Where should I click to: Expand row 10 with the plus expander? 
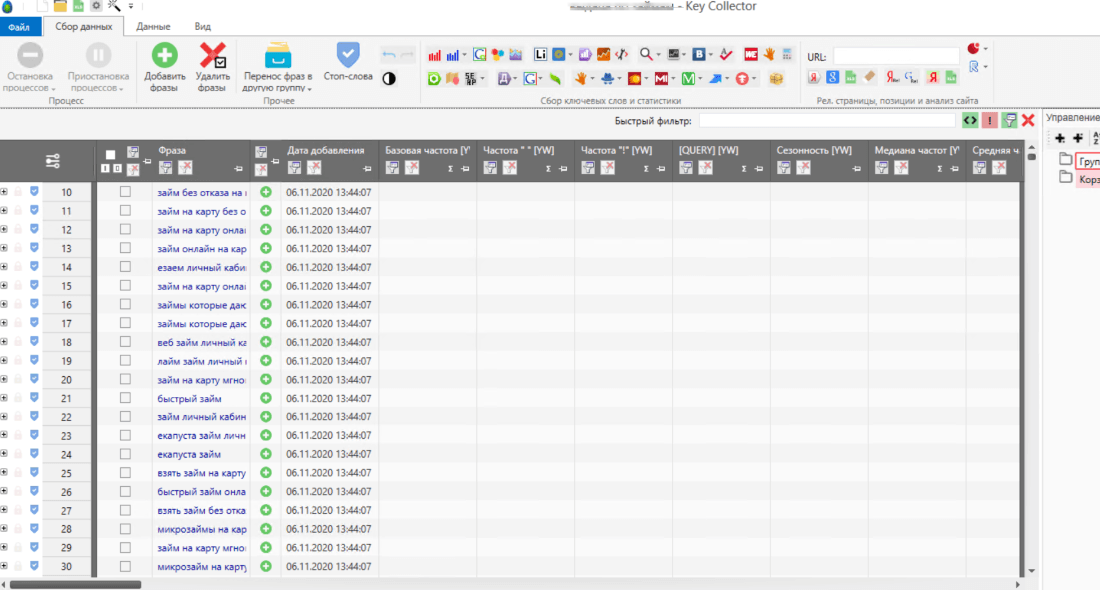click(4, 192)
